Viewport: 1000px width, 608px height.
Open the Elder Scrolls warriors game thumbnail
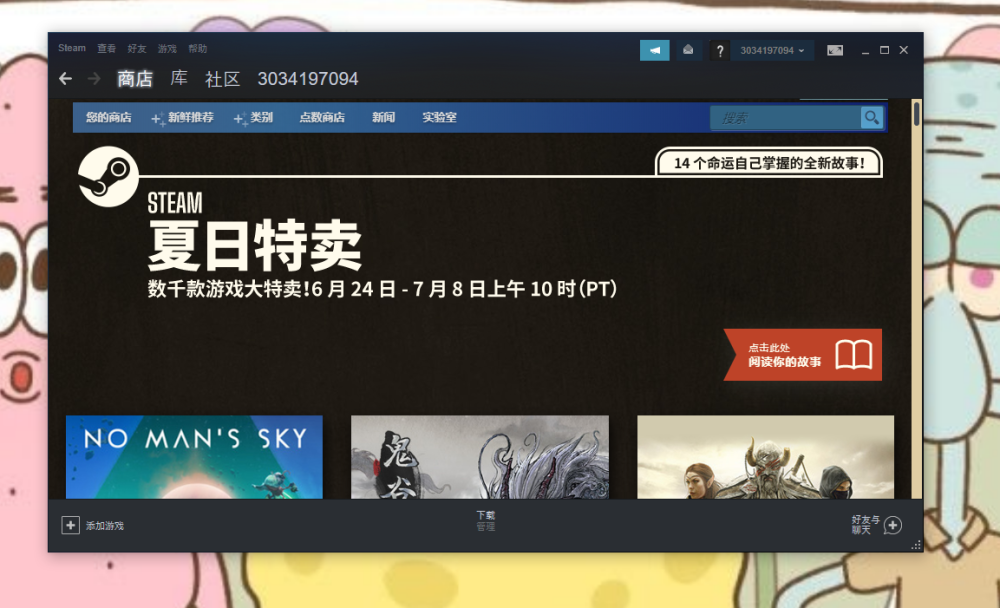[765, 457]
